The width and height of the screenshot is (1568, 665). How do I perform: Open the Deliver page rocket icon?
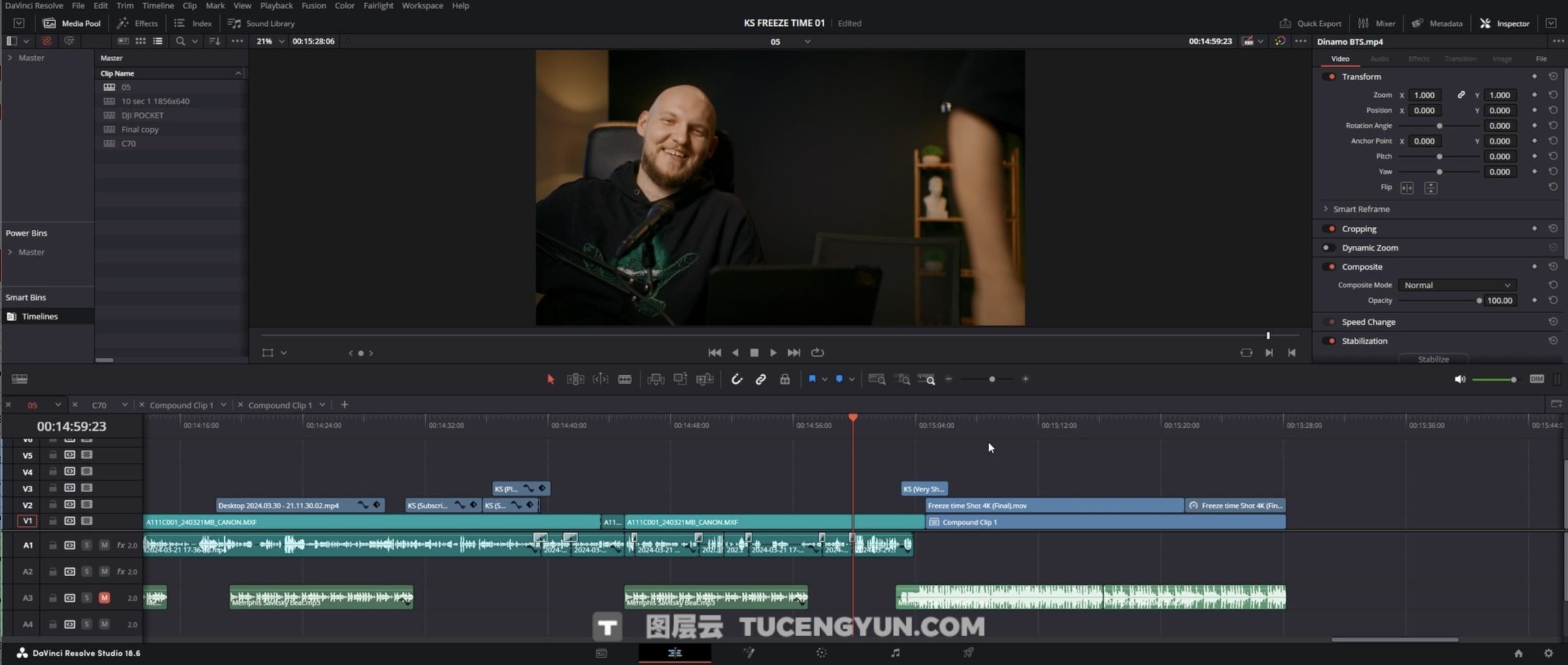(968, 653)
